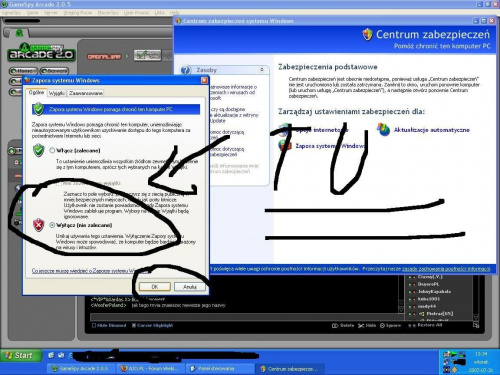This screenshot has height=375, width=500.
Task: Open the Staging Room menu
Action: (x=77, y=12)
